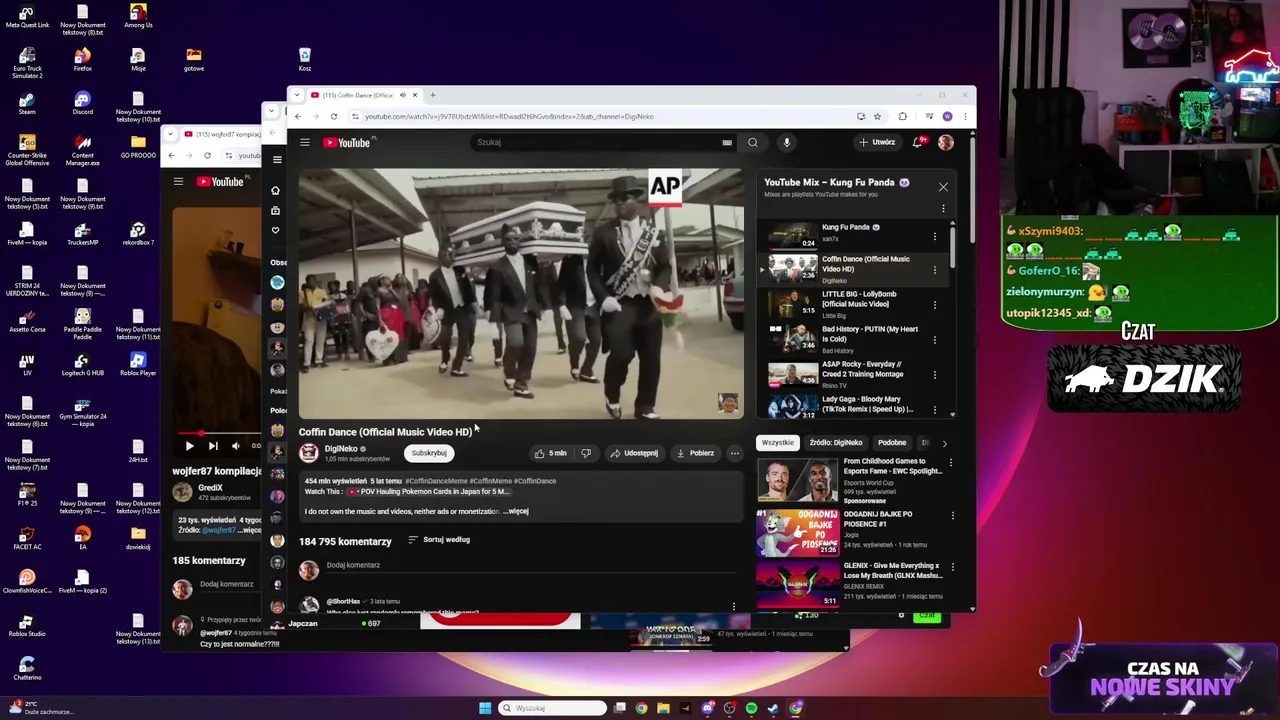The image size is (1280, 720).
Task: Open Discord from the taskbar
Action: point(707,708)
